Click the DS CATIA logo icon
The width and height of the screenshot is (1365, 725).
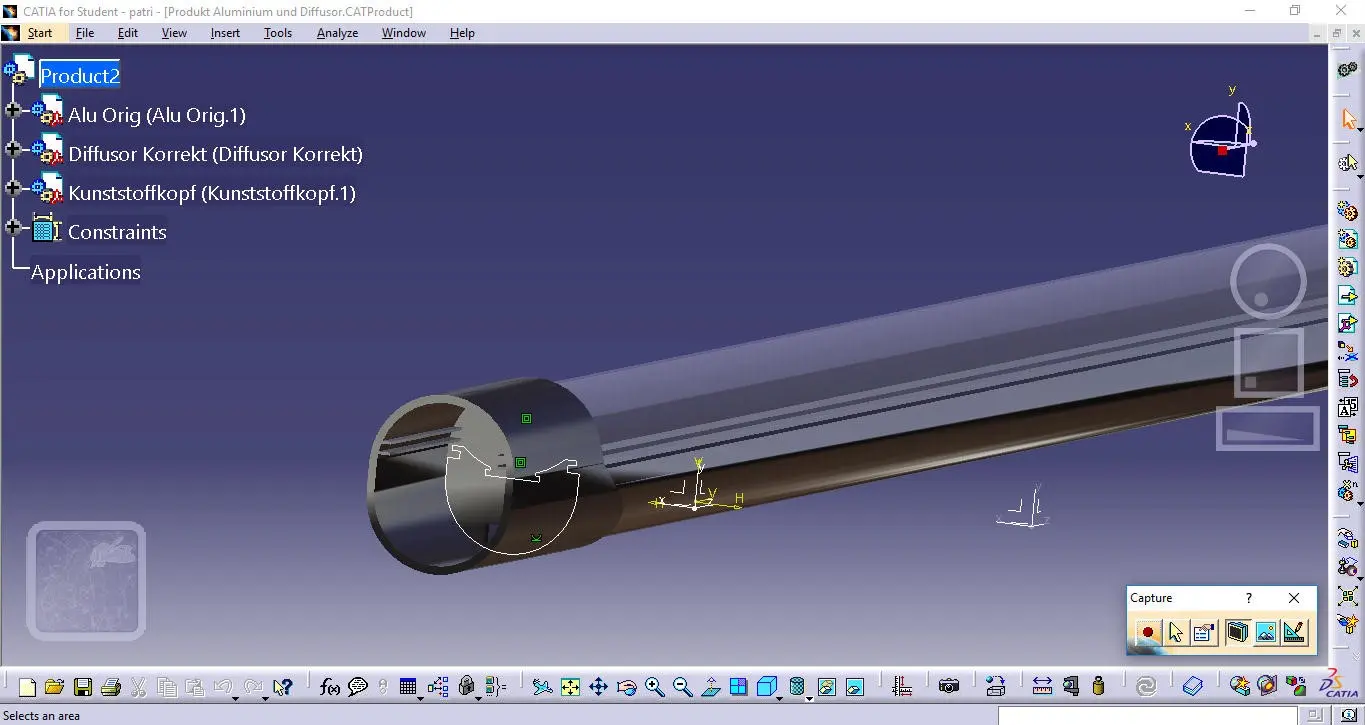point(1340,684)
